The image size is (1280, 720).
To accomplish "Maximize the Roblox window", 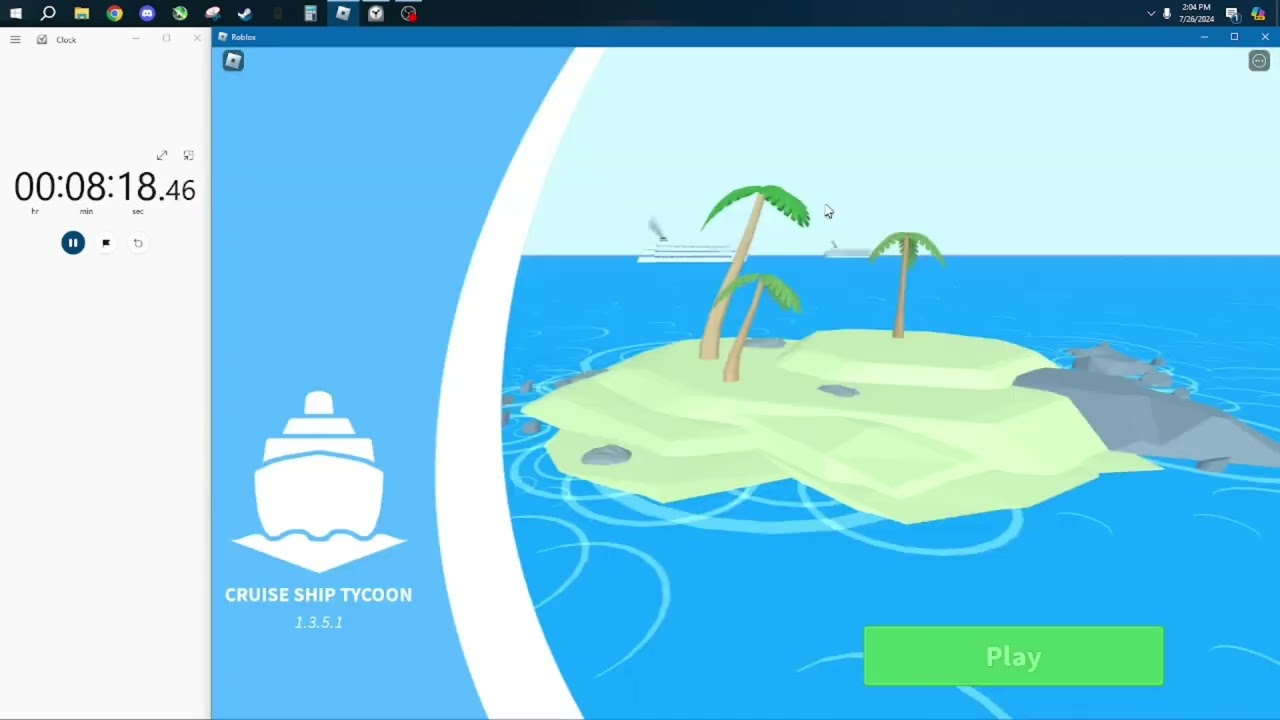I will click(x=1234, y=37).
